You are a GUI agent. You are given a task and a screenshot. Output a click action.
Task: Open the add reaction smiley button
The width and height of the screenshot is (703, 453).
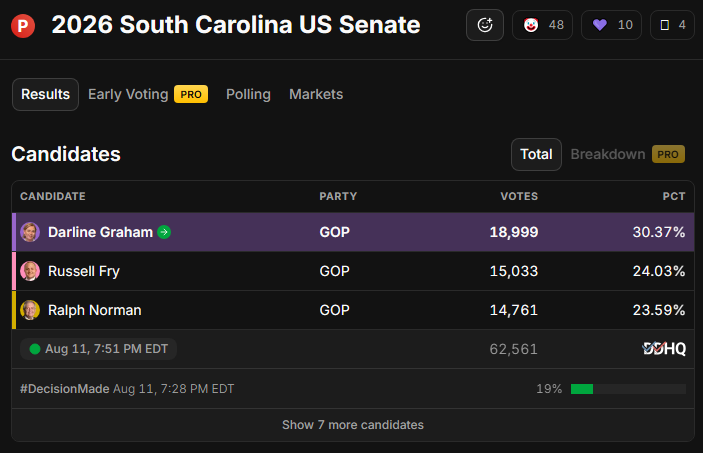click(485, 25)
